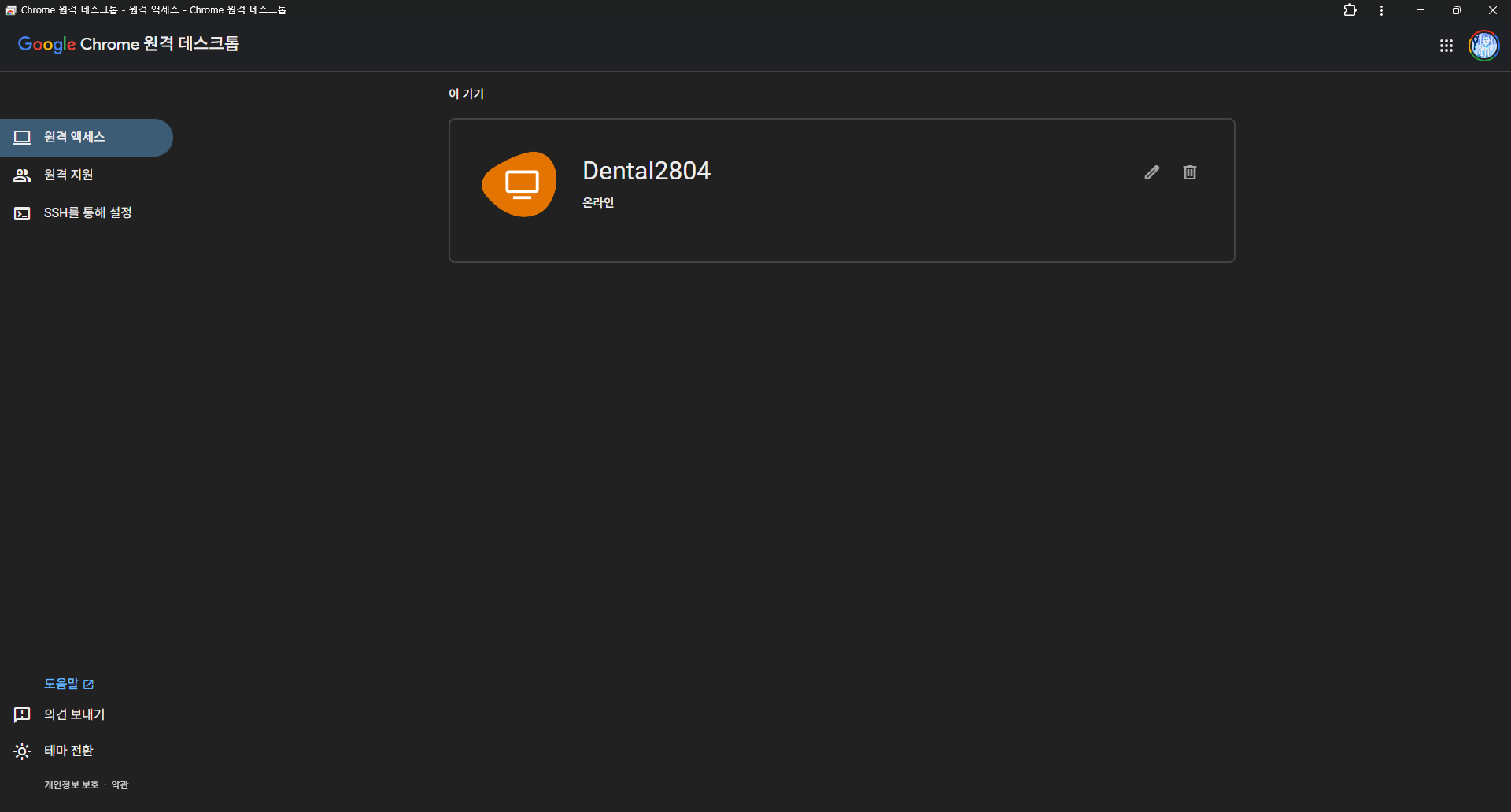This screenshot has width=1511, height=812.
Task: Click the 이 기기 section heading
Action: coord(467,94)
